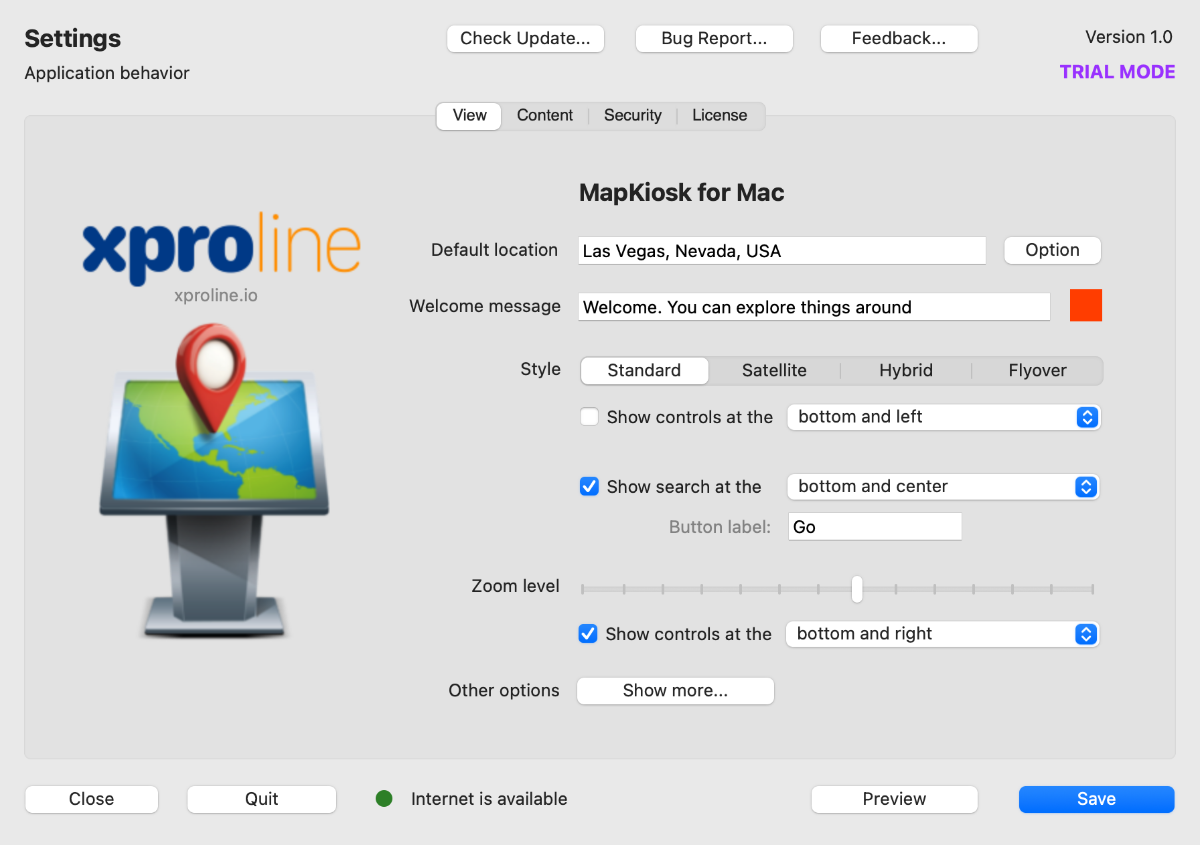Click the Button label field containing Go

pyautogui.click(x=875, y=527)
